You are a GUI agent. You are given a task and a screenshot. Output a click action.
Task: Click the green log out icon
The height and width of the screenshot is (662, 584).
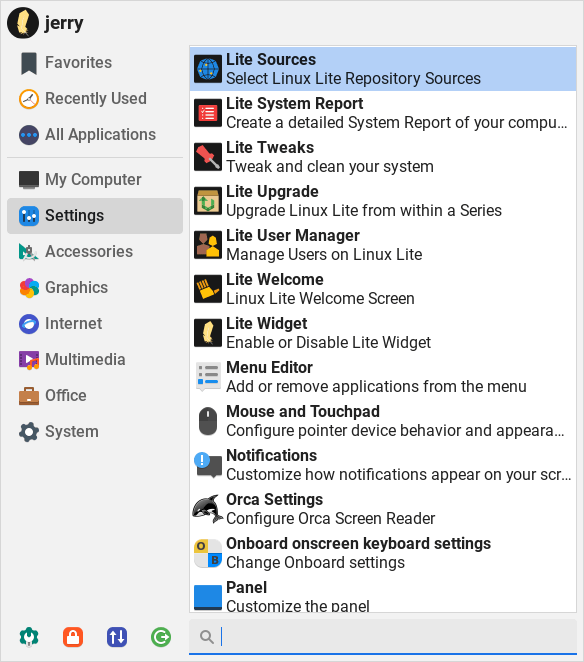161,637
